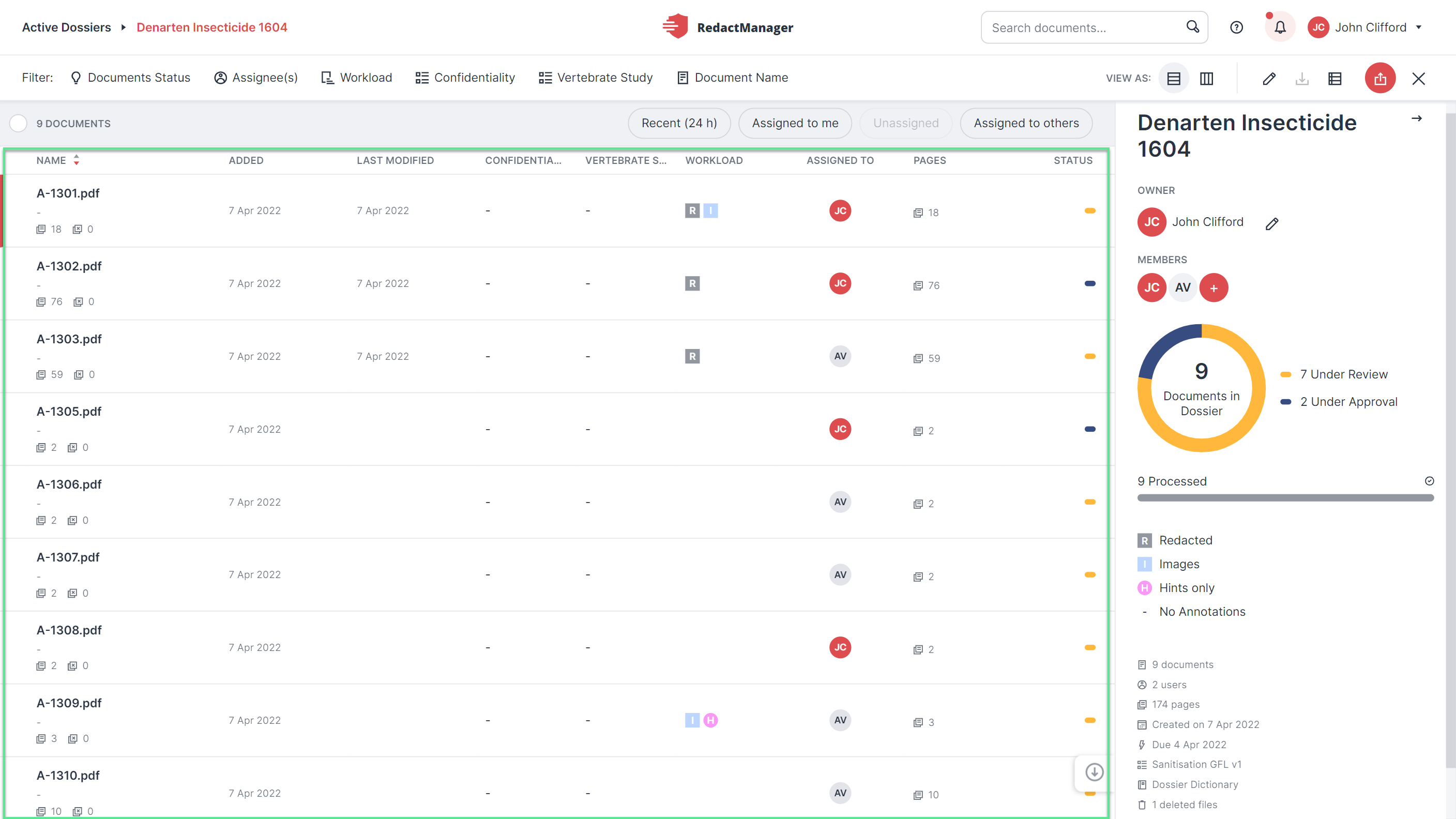Click the Last Modified column header
Screen dimensions: 1456x819
click(395, 160)
